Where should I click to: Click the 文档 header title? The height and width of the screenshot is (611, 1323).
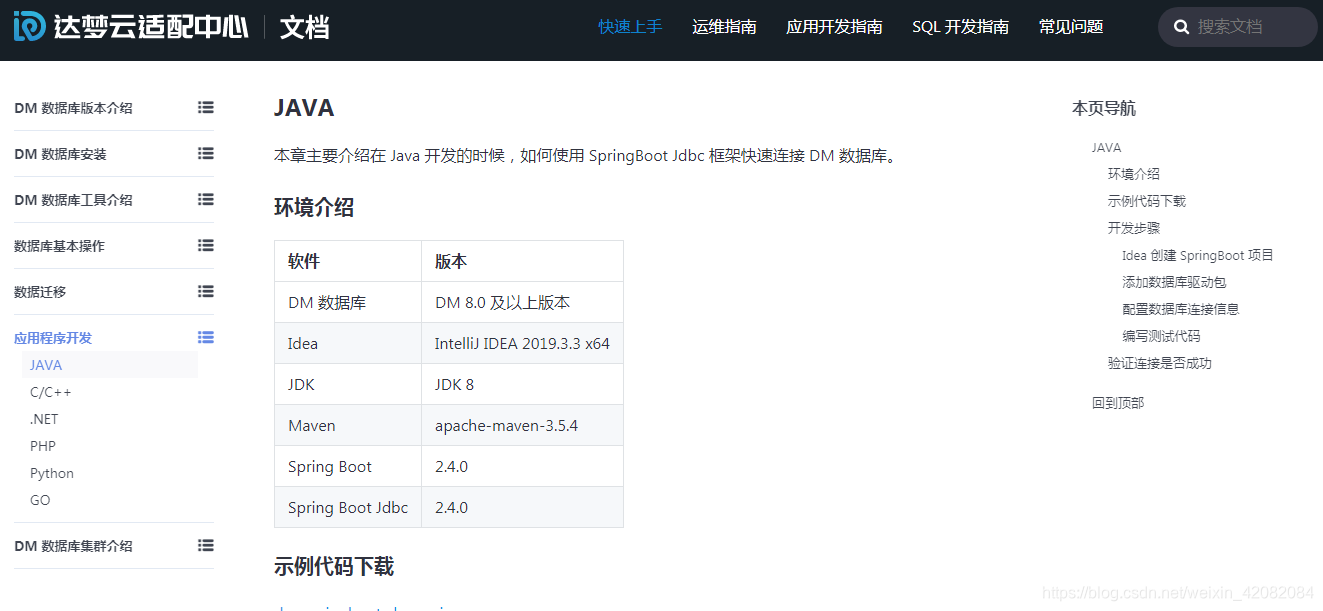[x=304, y=27]
